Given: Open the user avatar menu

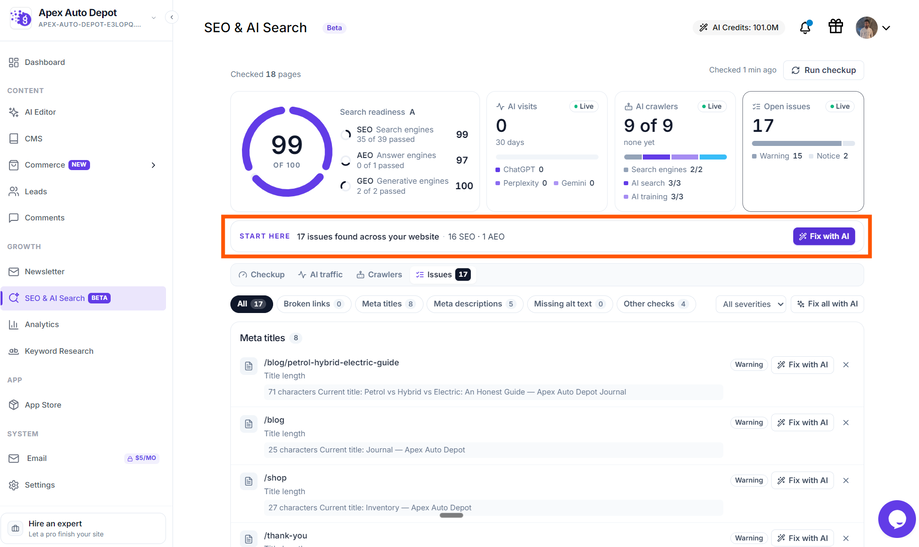Looking at the screenshot, I should (x=866, y=28).
